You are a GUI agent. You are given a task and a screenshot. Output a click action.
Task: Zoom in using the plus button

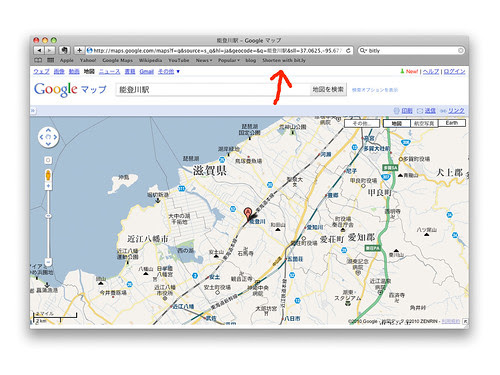(48, 186)
